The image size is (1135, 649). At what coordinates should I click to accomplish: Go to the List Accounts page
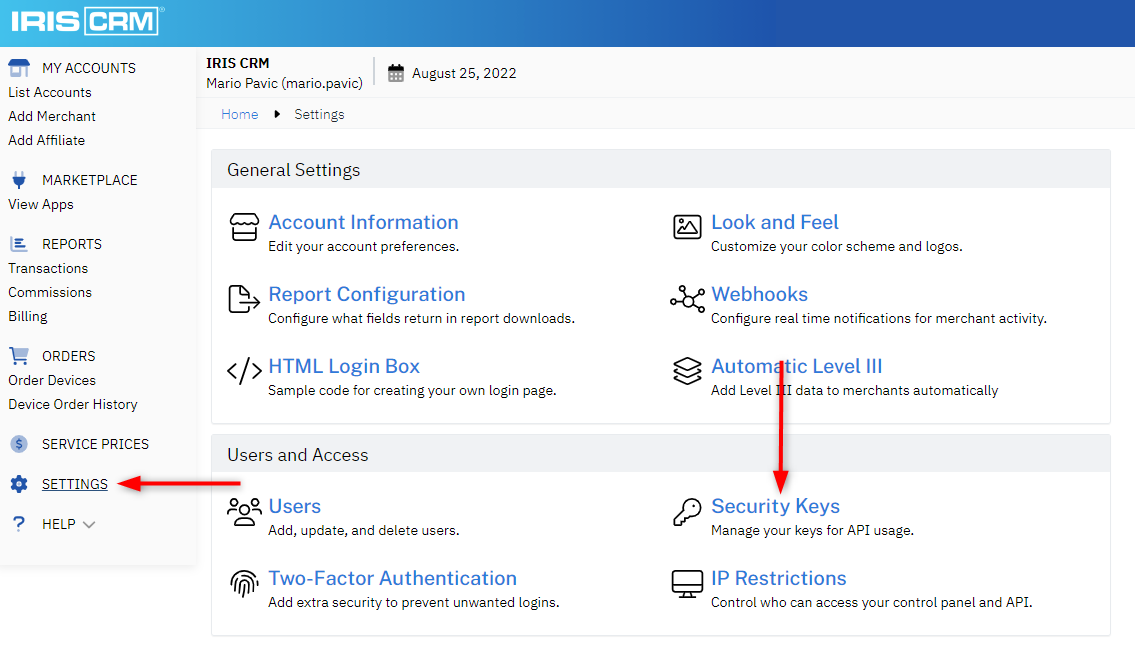coord(50,92)
